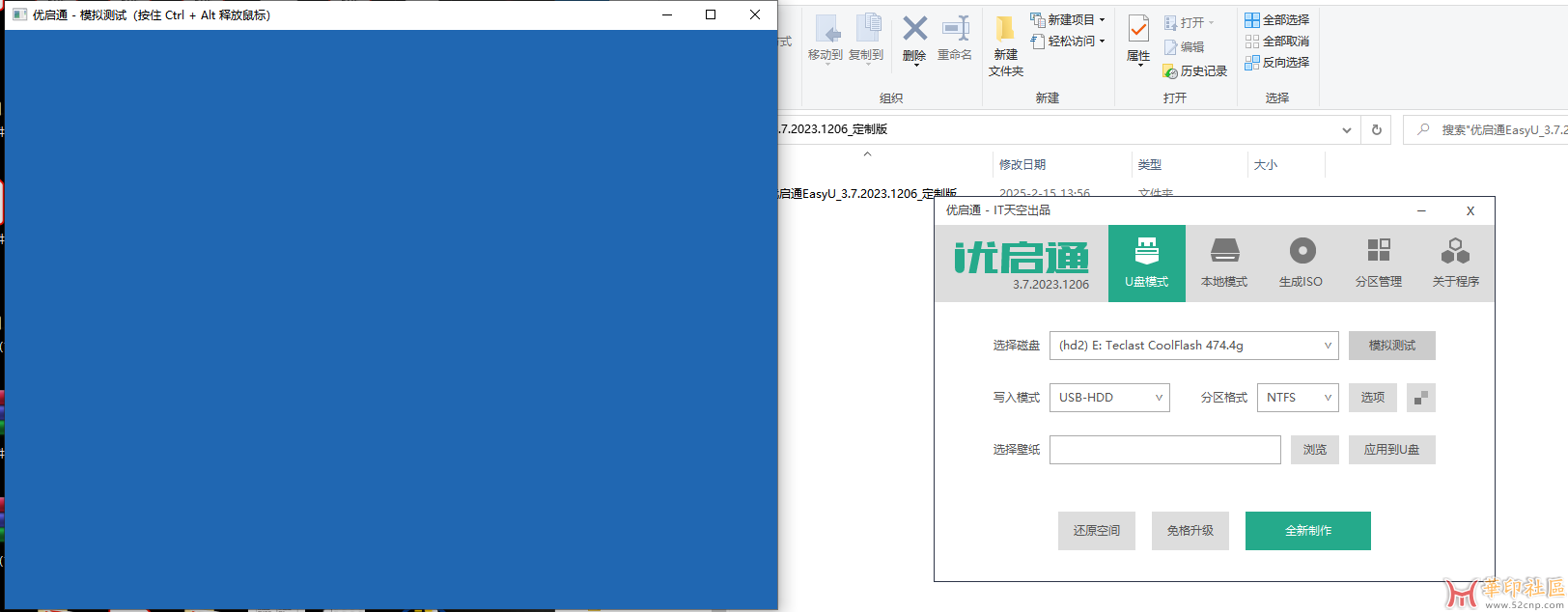This screenshot has width=1568, height=612.
Task: Open 本地模式 local mode
Action: (1223, 252)
